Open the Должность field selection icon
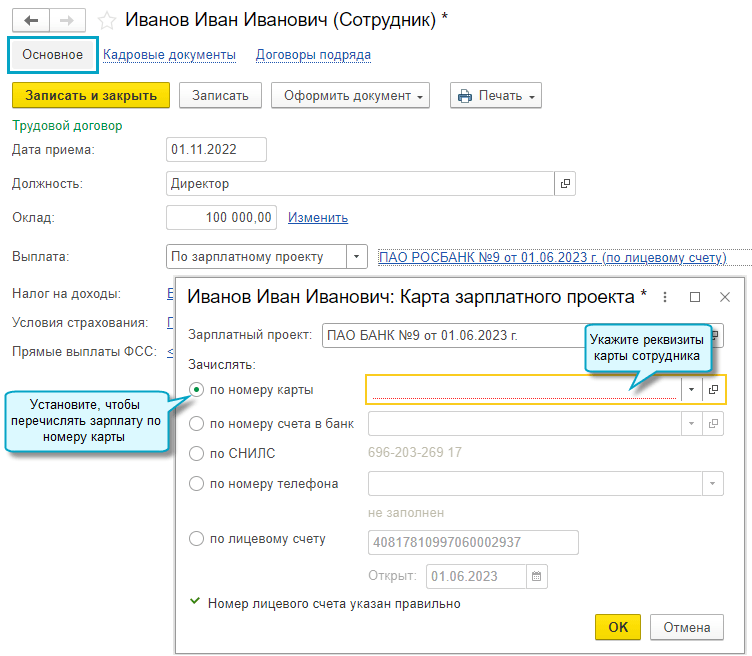This screenshot has width=752, height=656. tap(565, 184)
